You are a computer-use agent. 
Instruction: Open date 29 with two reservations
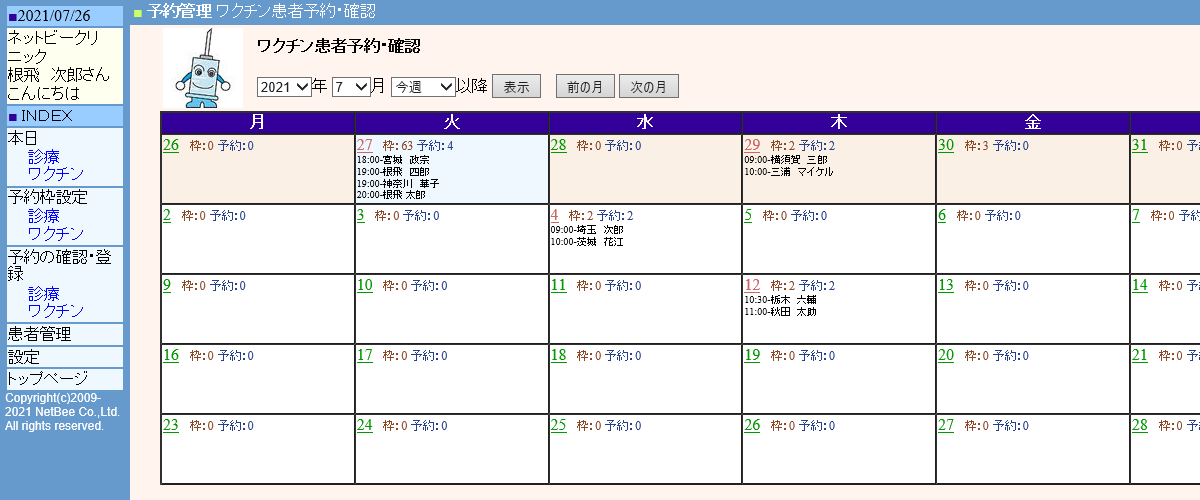point(753,146)
